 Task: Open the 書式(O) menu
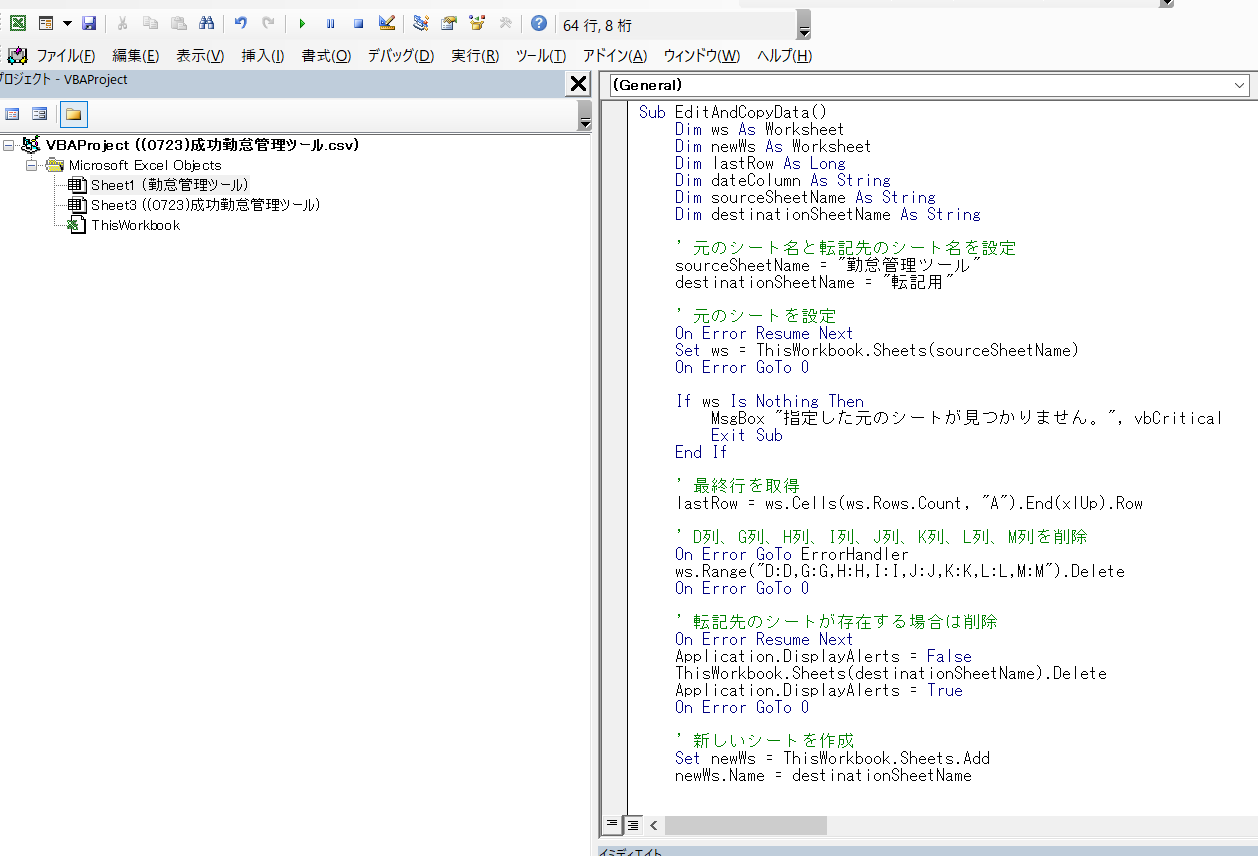click(326, 56)
